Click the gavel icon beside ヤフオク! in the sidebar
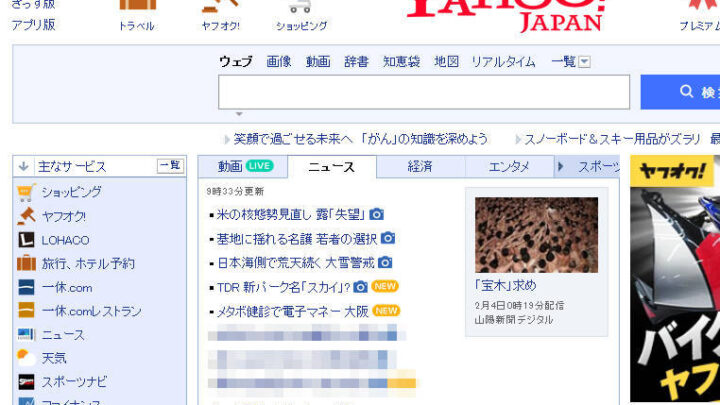This screenshot has width=720, height=405. click(x=26, y=216)
